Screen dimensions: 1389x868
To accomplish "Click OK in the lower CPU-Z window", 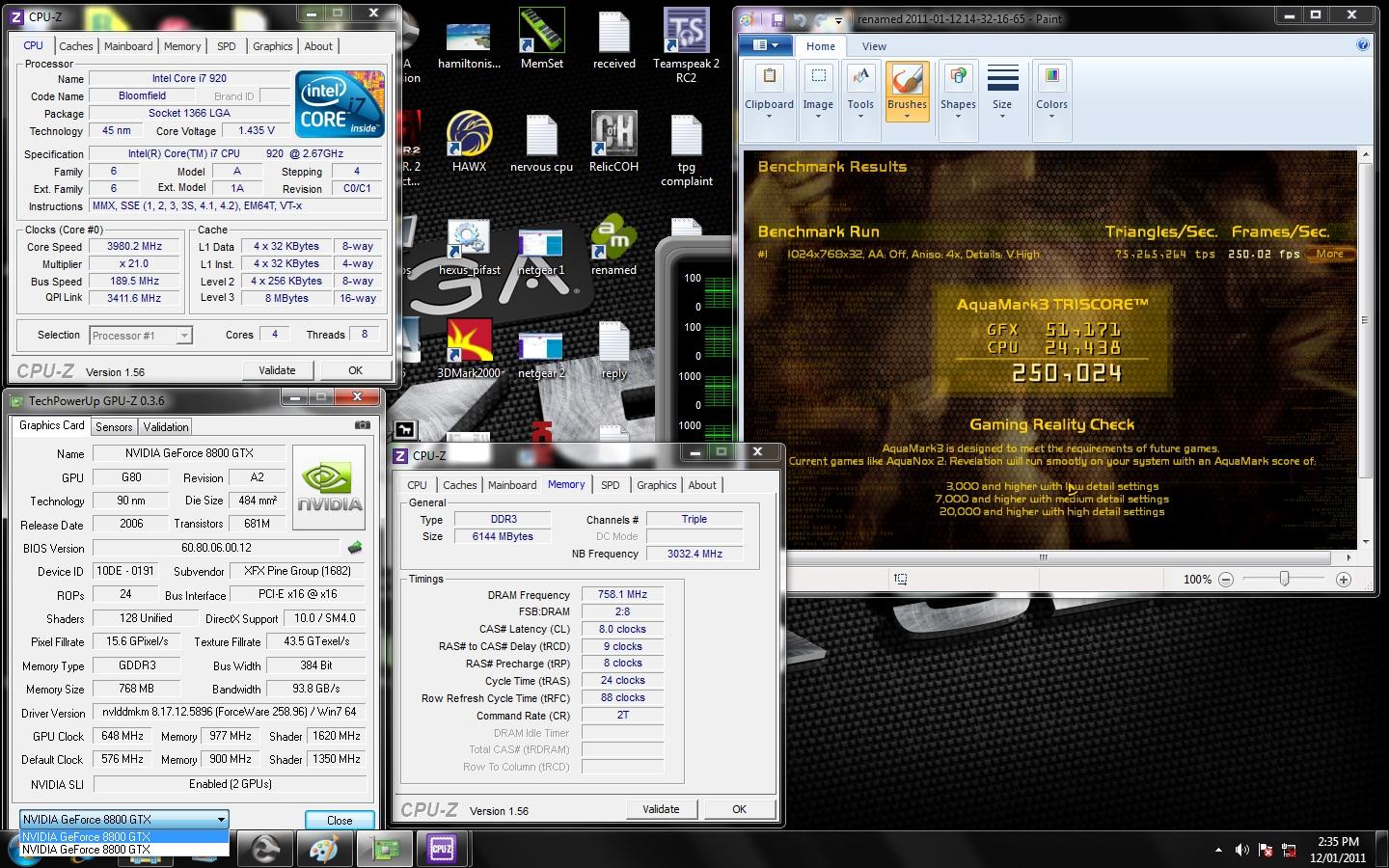I will pos(739,809).
